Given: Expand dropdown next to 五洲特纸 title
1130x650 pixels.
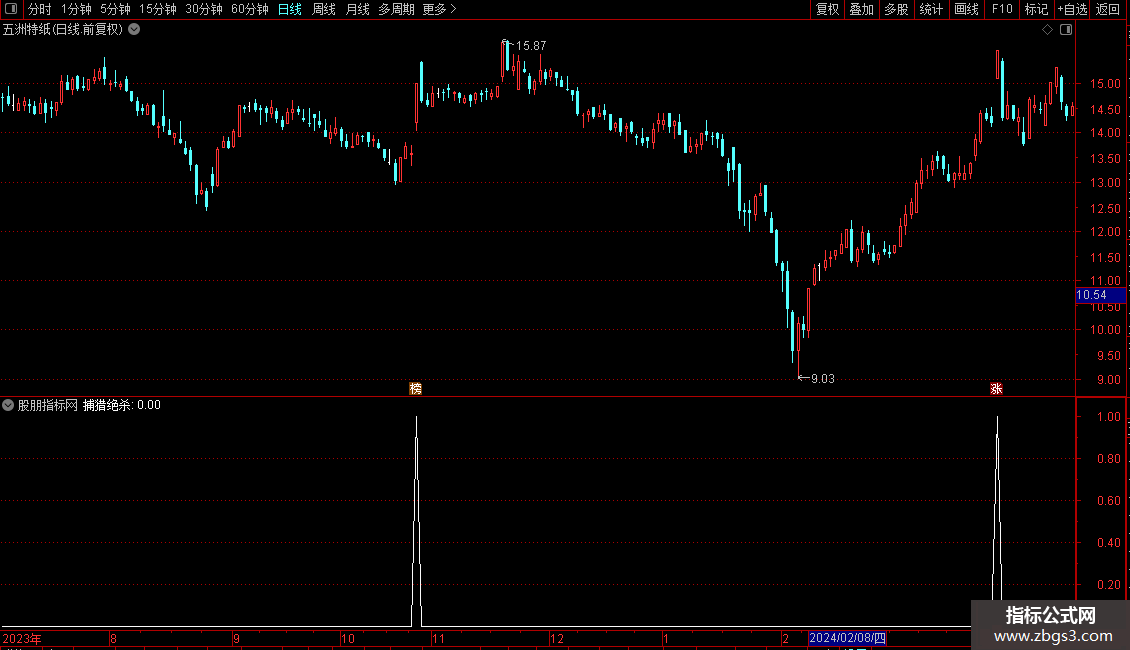Looking at the screenshot, I should pos(134,30).
